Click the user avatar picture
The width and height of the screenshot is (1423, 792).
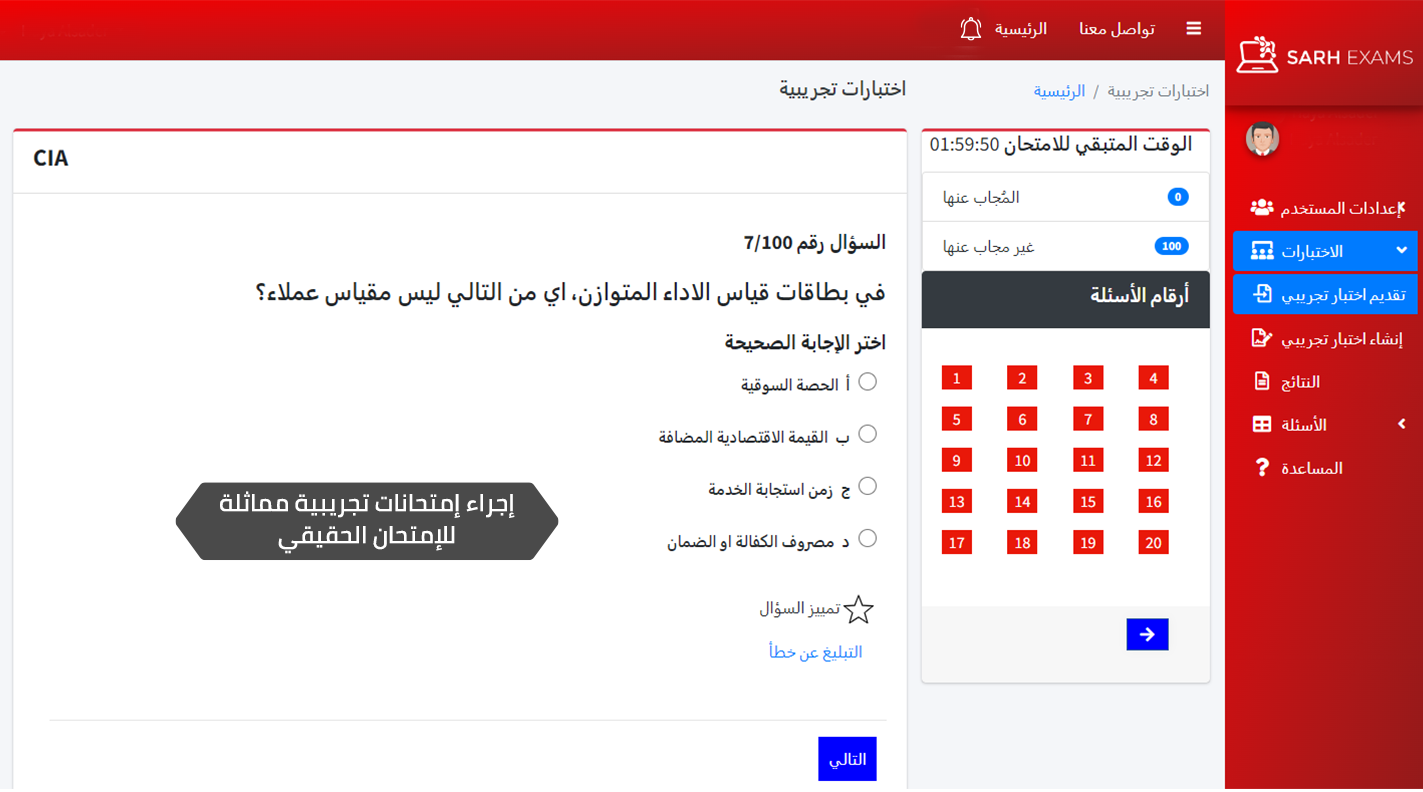pyautogui.click(x=1262, y=139)
